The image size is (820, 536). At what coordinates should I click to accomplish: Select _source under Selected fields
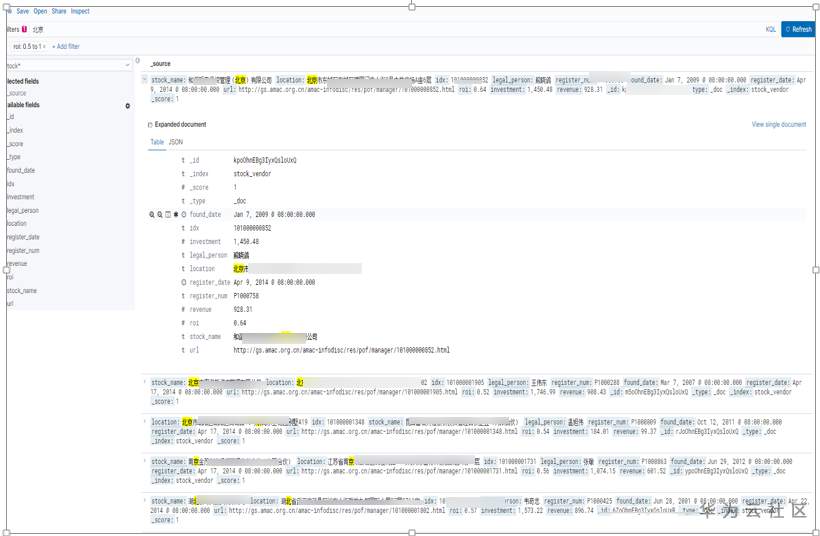(17, 93)
